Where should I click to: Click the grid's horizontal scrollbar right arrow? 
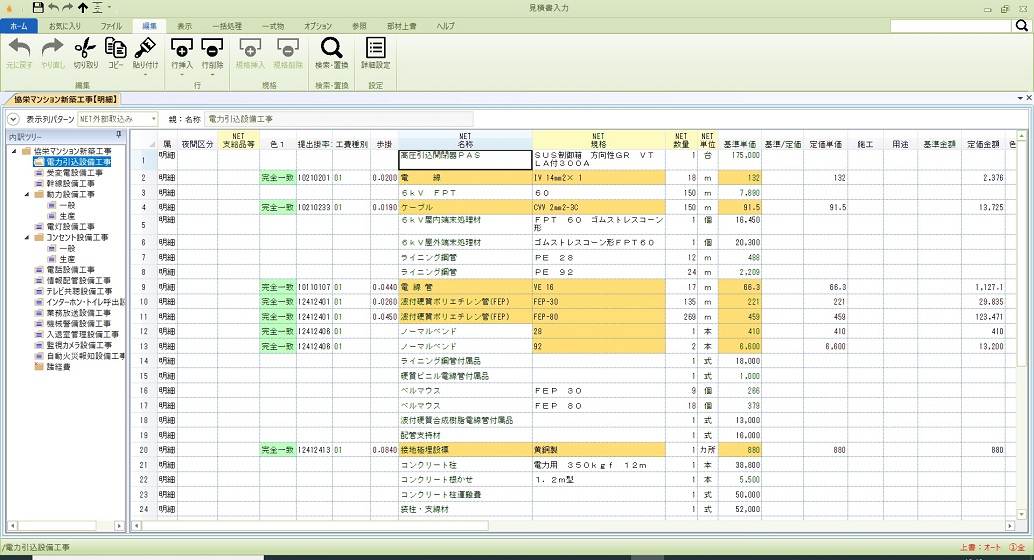click(1010, 526)
